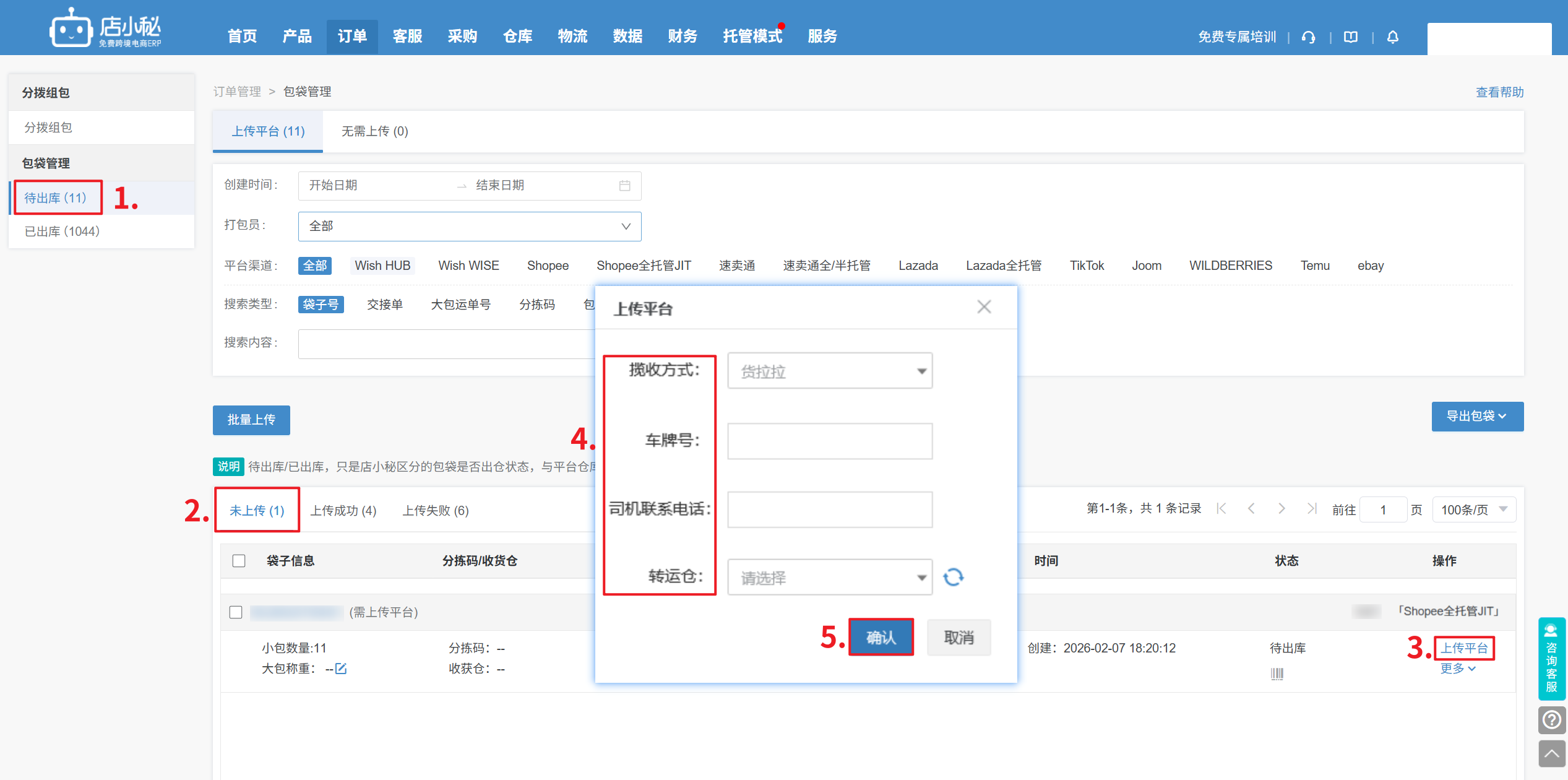Click the edit icon next to 大包称重

(341, 669)
